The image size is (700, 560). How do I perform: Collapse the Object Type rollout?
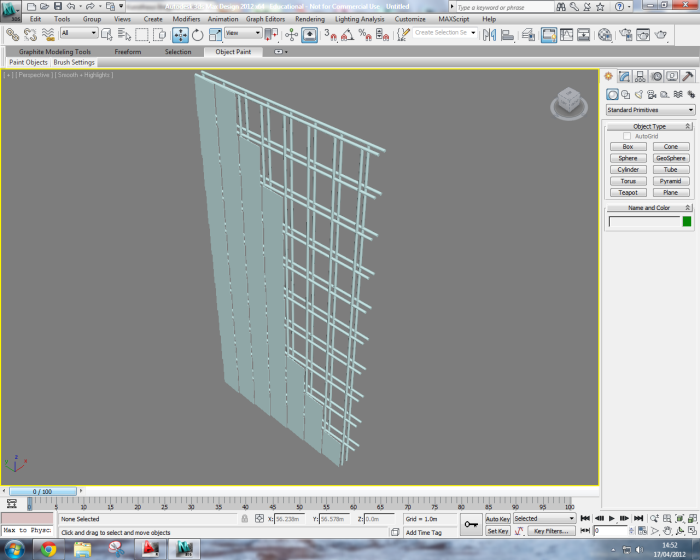coord(649,127)
